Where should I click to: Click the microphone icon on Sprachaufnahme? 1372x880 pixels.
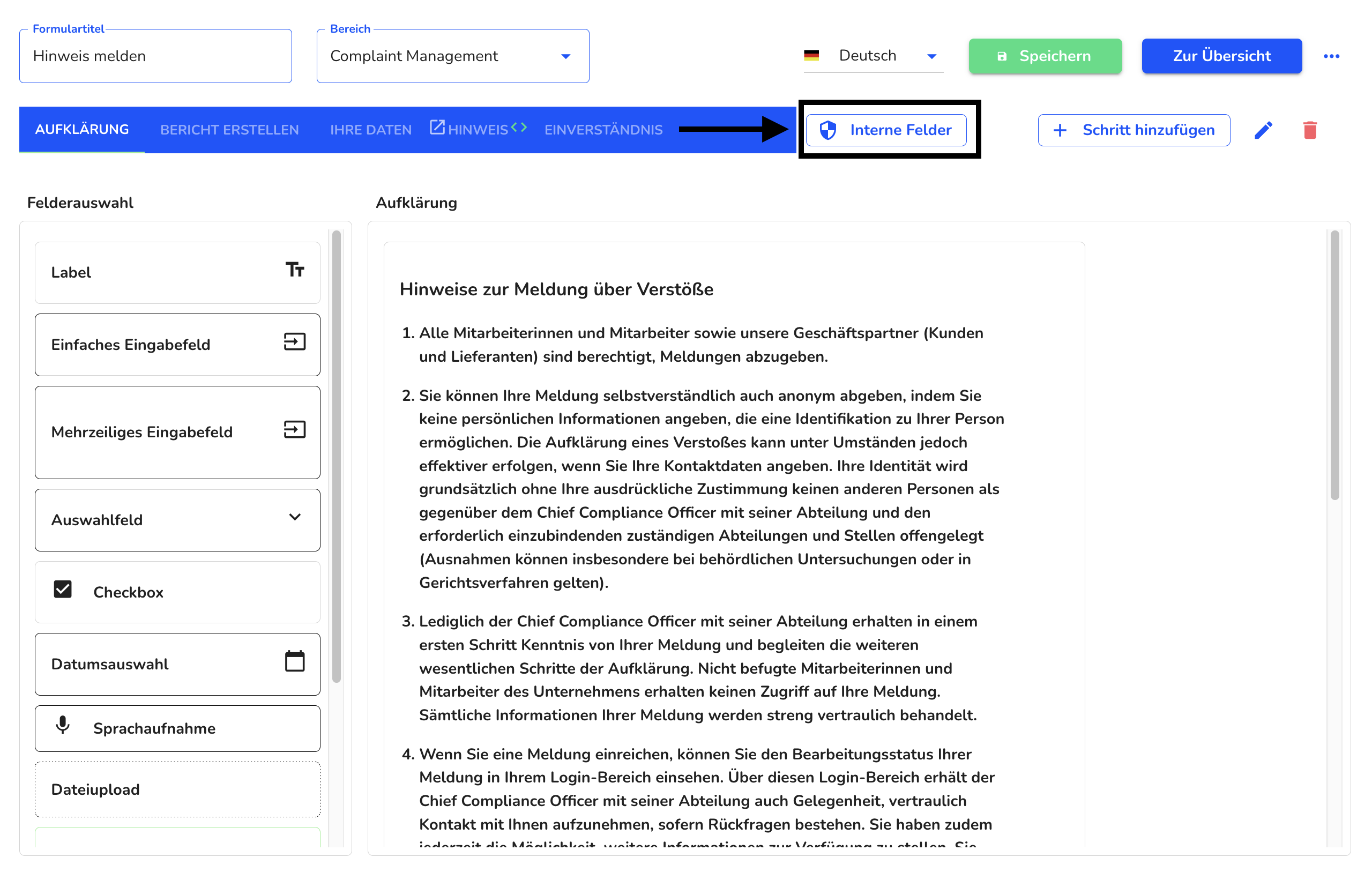pos(62,726)
